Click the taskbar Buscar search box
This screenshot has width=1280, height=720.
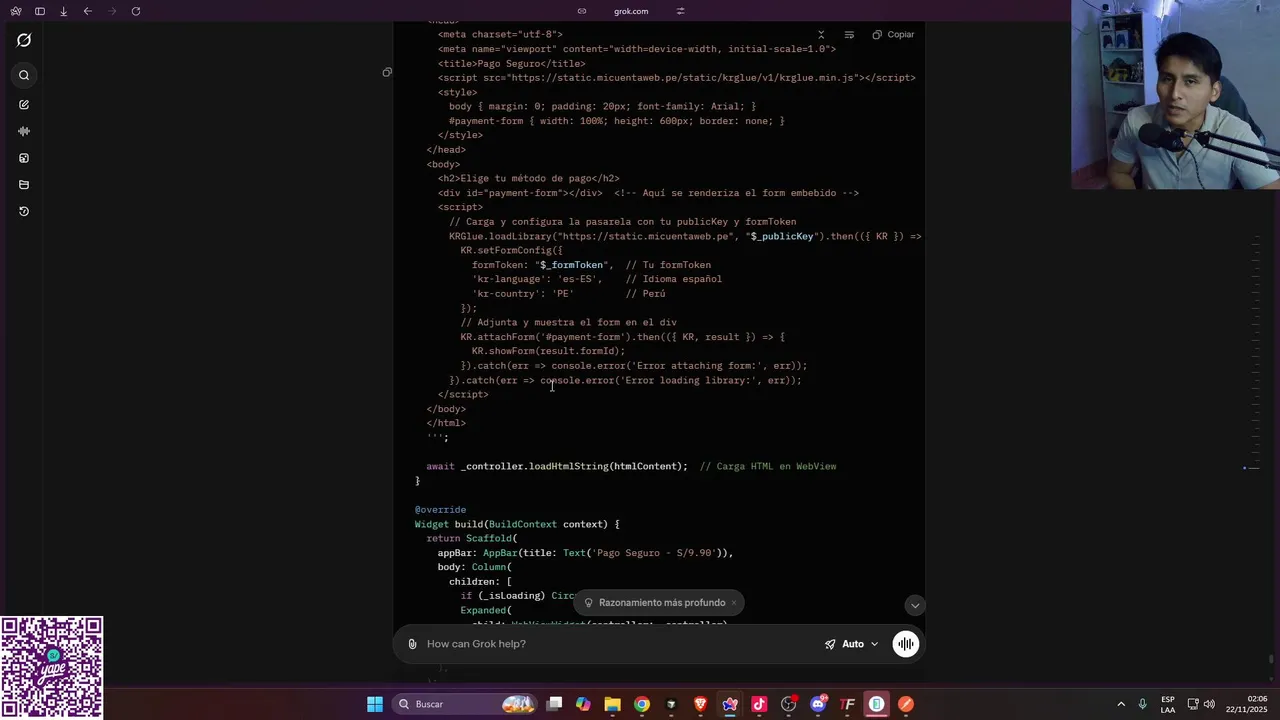[x=465, y=704]
